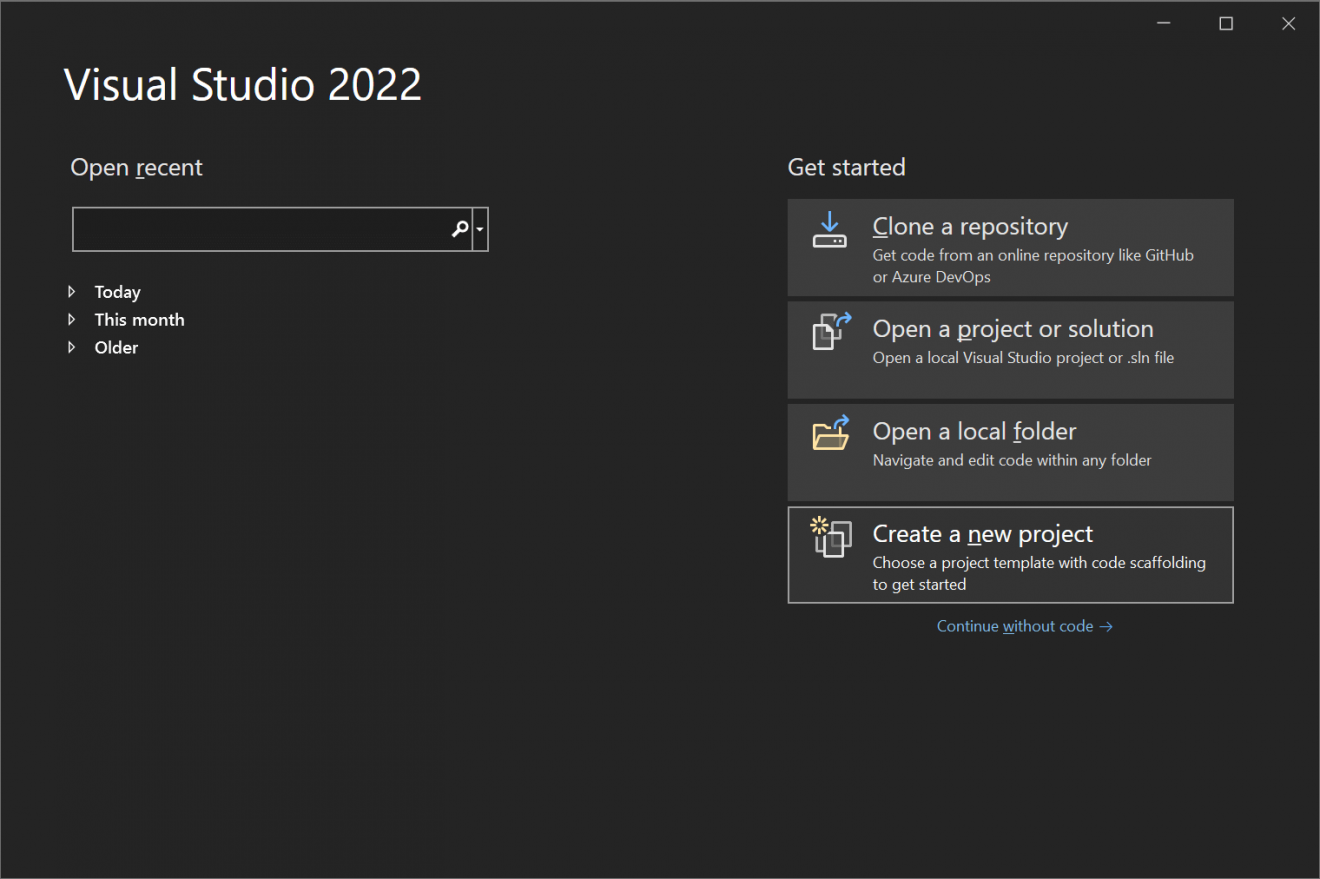
Task: Click Continue without code link
Action: [1015, 626]
